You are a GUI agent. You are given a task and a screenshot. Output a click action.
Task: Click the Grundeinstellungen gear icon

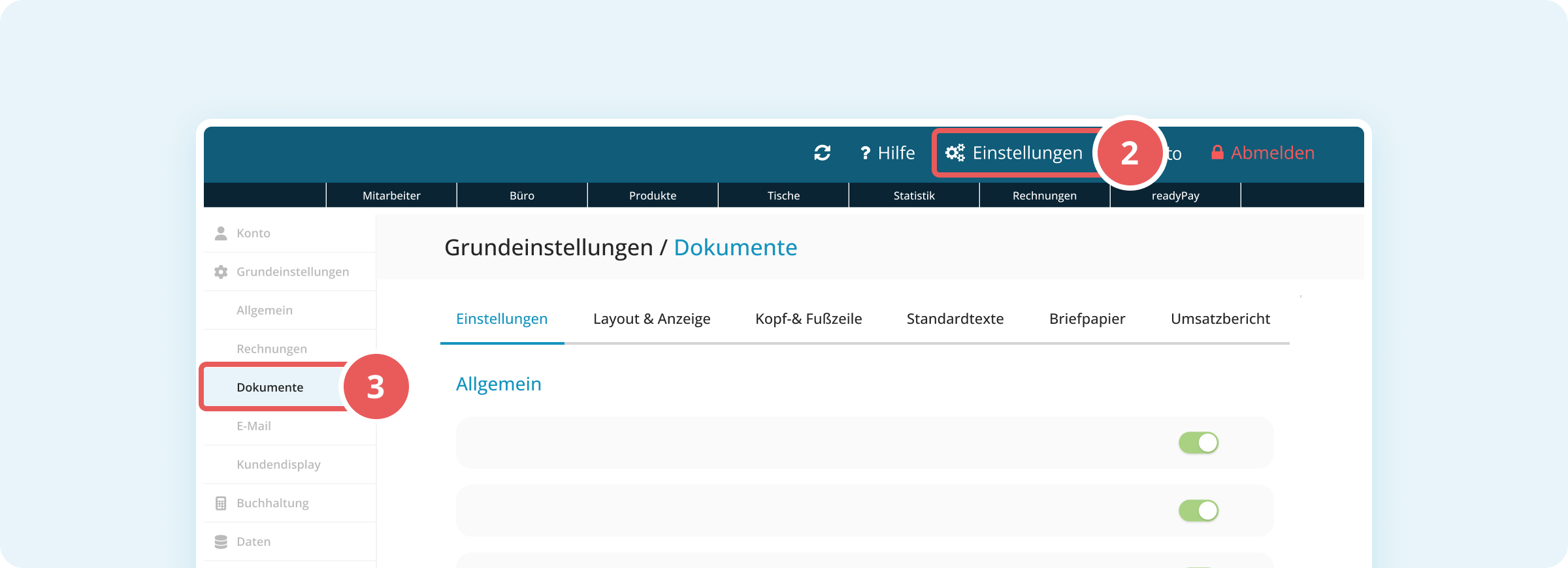(x=221, y=272)
